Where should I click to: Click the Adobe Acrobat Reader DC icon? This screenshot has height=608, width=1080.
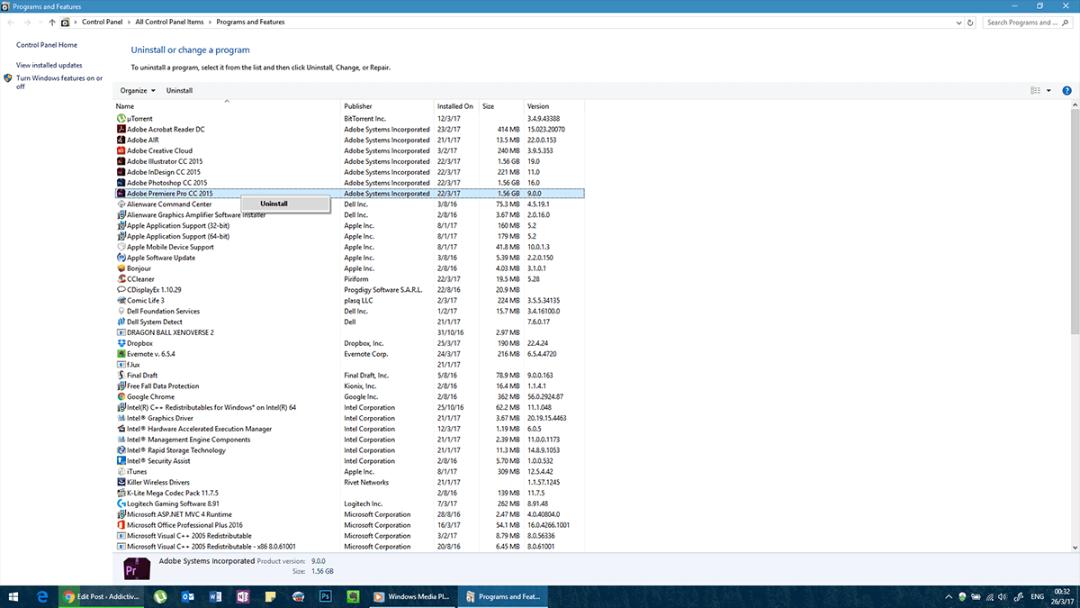(121, 129)
